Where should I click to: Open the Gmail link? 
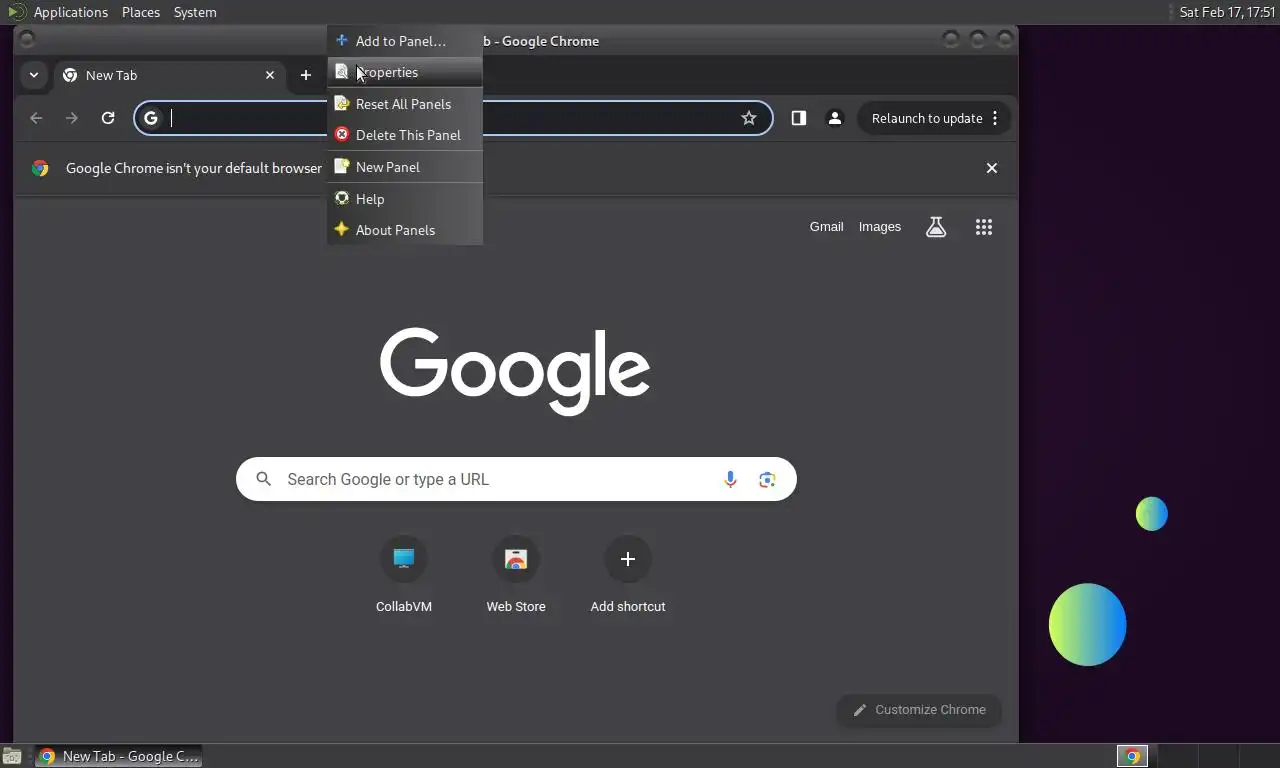pyautogui.click(x=827, y=227)
